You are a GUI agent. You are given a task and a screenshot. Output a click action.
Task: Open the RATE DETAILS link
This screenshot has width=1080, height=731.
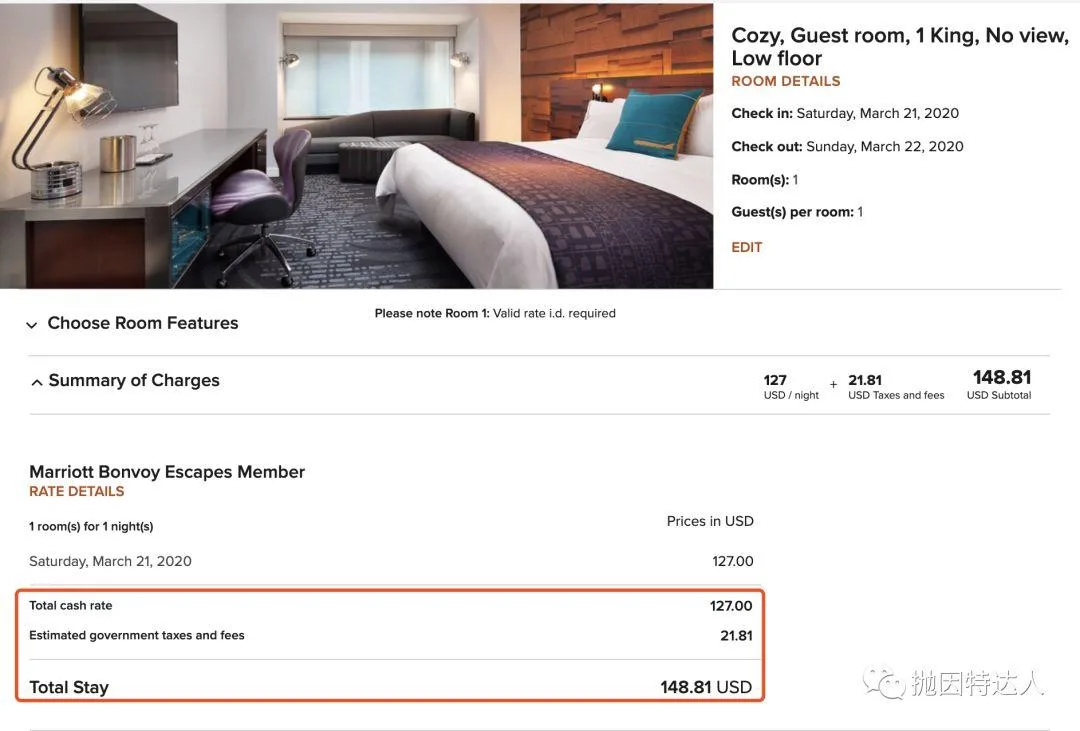76,491
